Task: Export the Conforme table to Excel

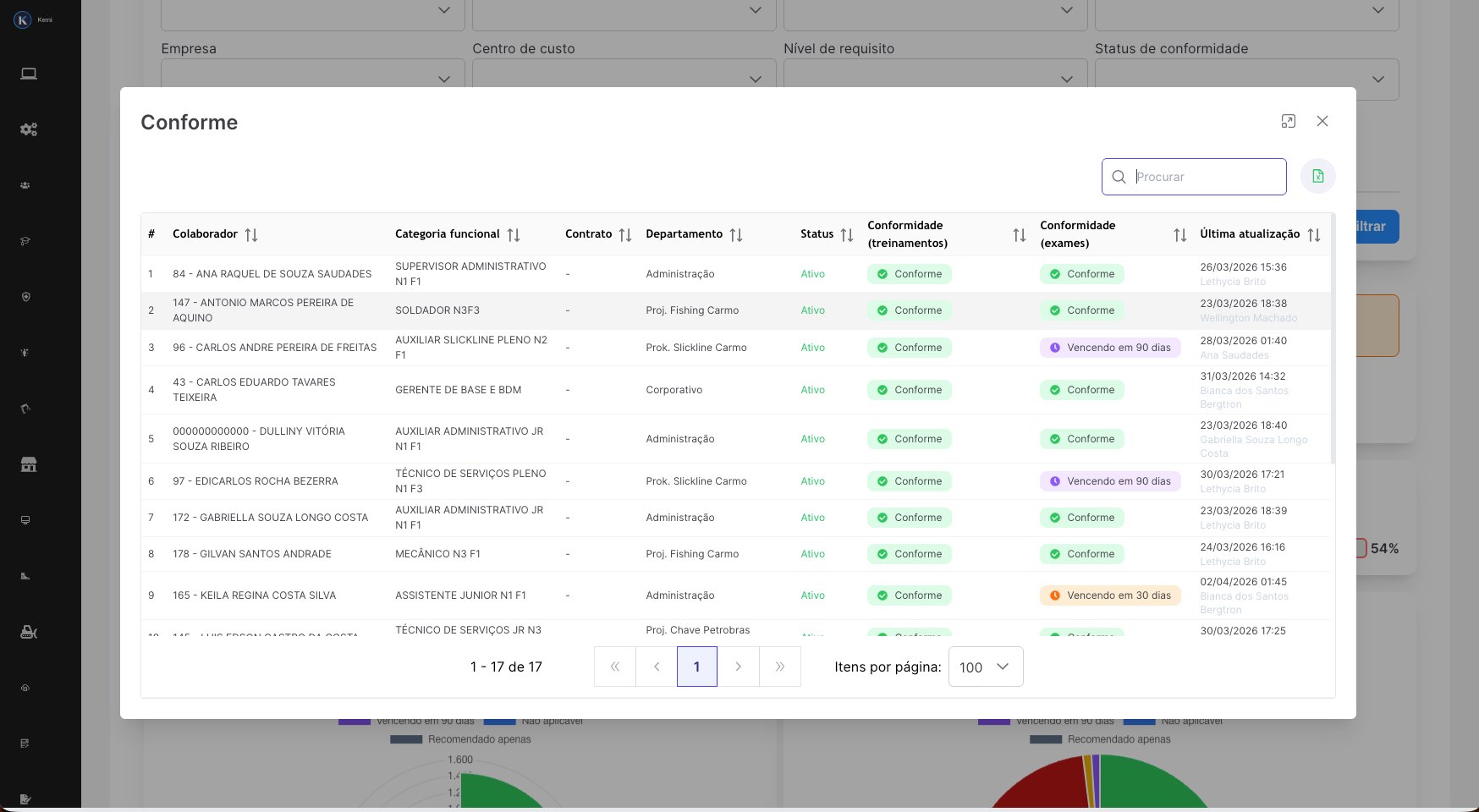Action: click(1317, 176)
